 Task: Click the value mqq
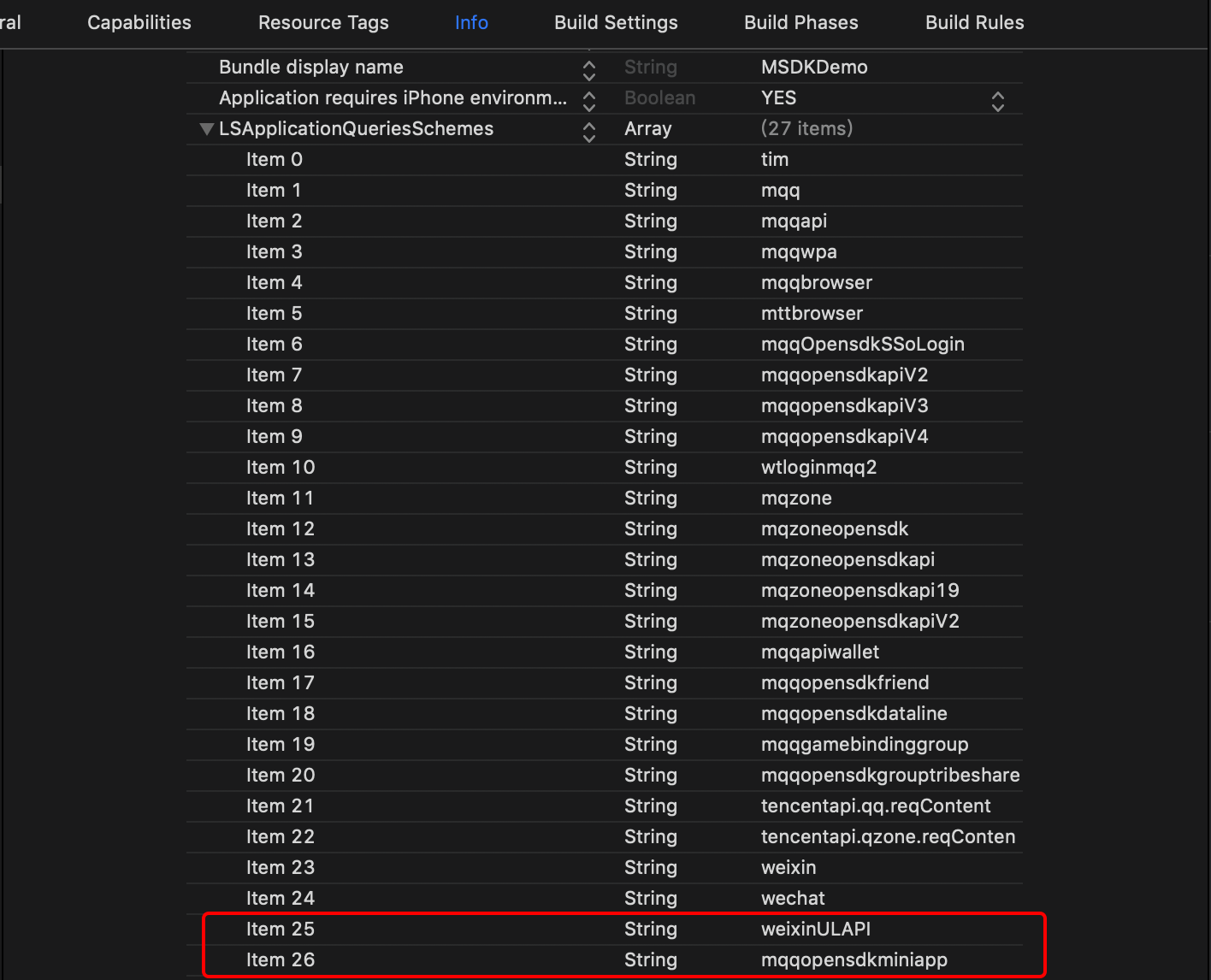(780, 191)
